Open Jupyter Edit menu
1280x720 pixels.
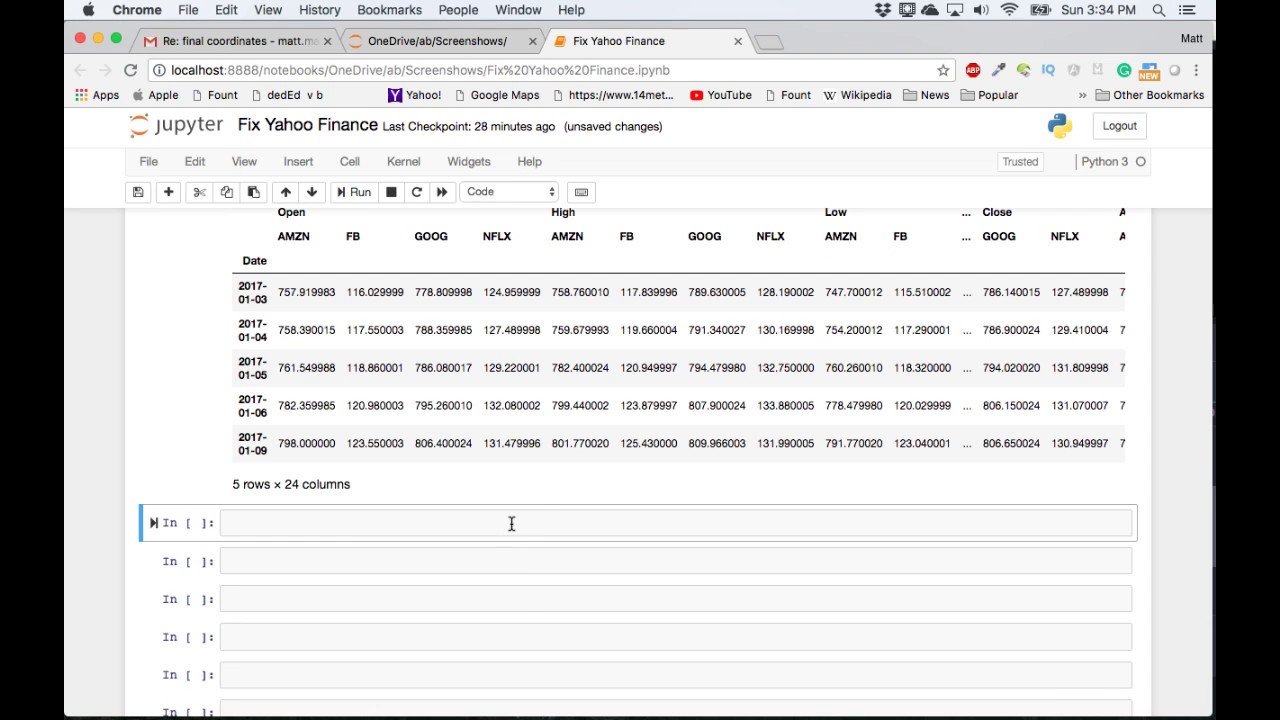click(x=195, y=161)
